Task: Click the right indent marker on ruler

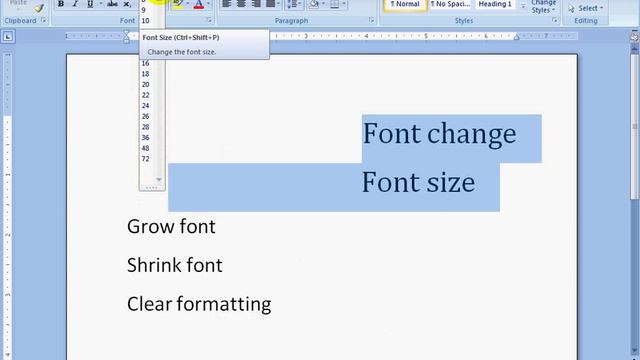Action: click(516, 37)
